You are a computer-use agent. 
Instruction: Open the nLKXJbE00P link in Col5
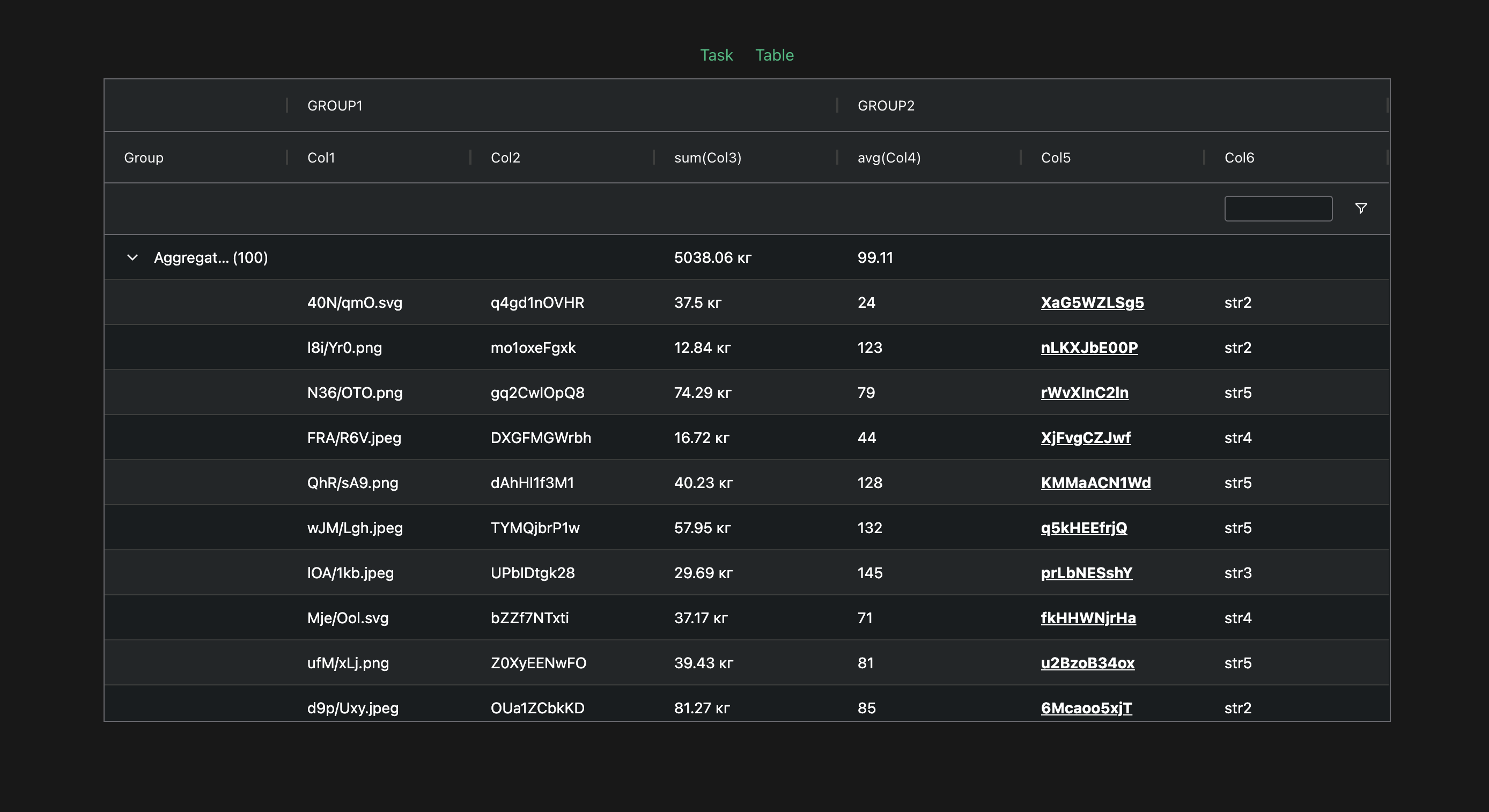[1088, 348]
